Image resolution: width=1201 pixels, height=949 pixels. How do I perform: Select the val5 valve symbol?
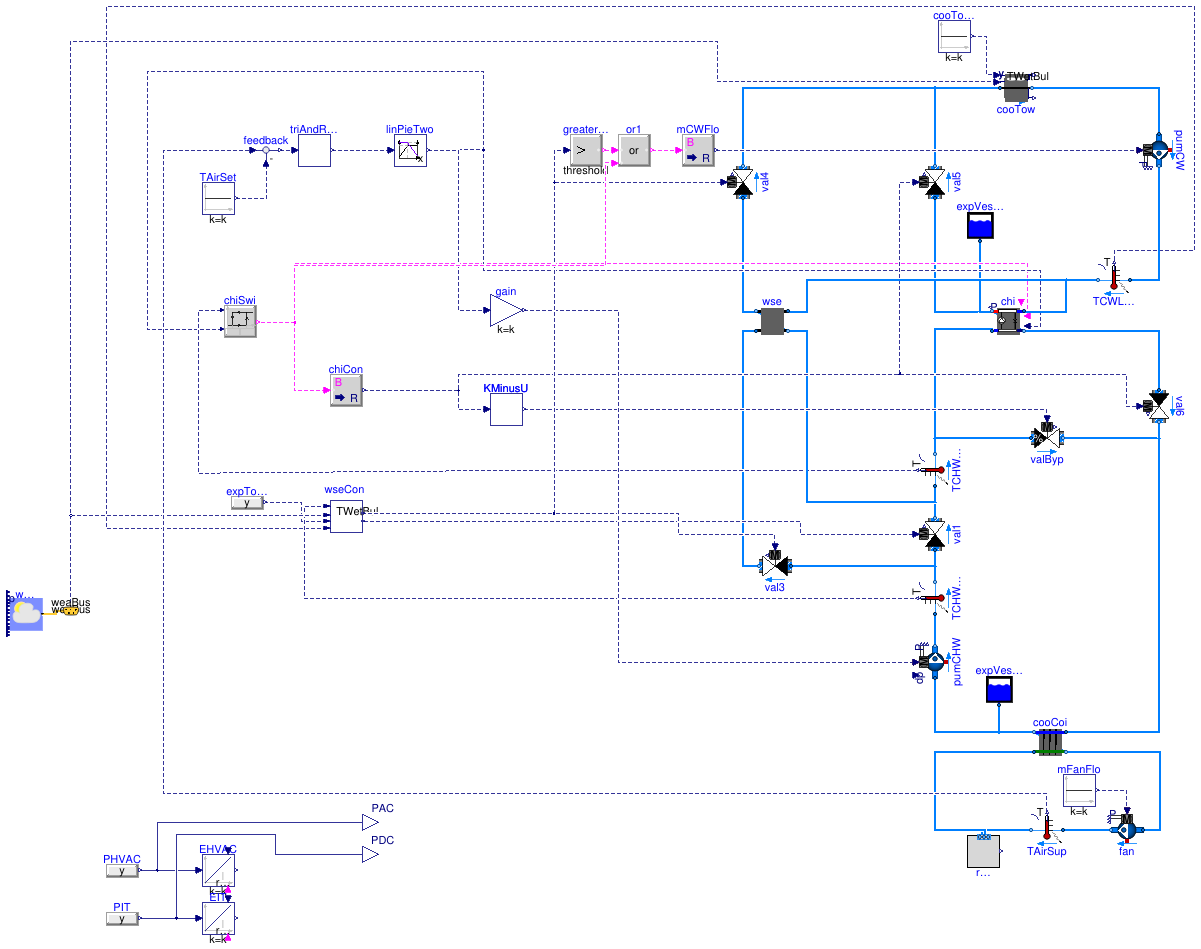tap(932, 183)
